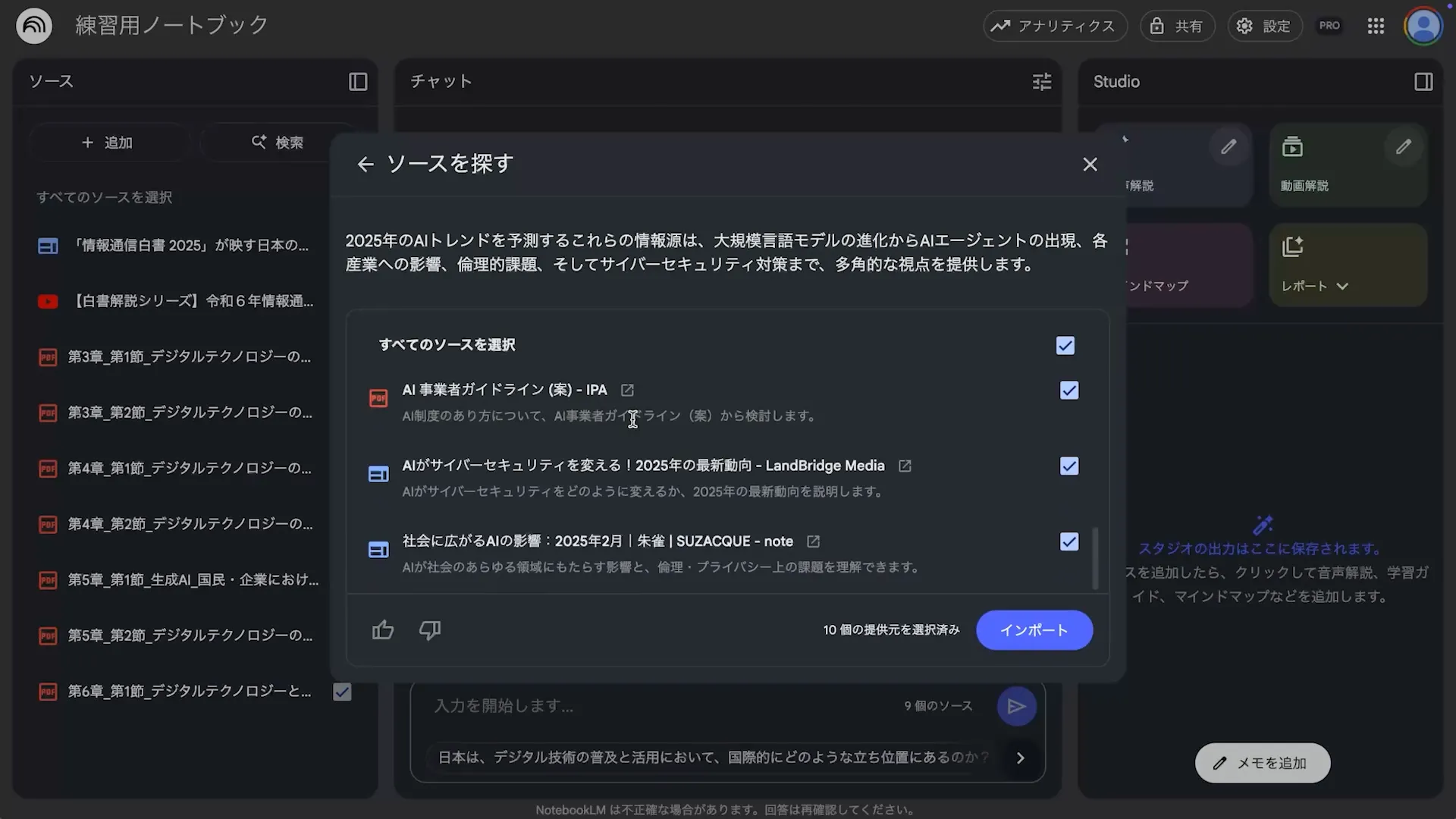Viewport: 1456px width, 819px height.
Task: Give a thumbs up on the source suggestions
Action: (x=382, y=629)
